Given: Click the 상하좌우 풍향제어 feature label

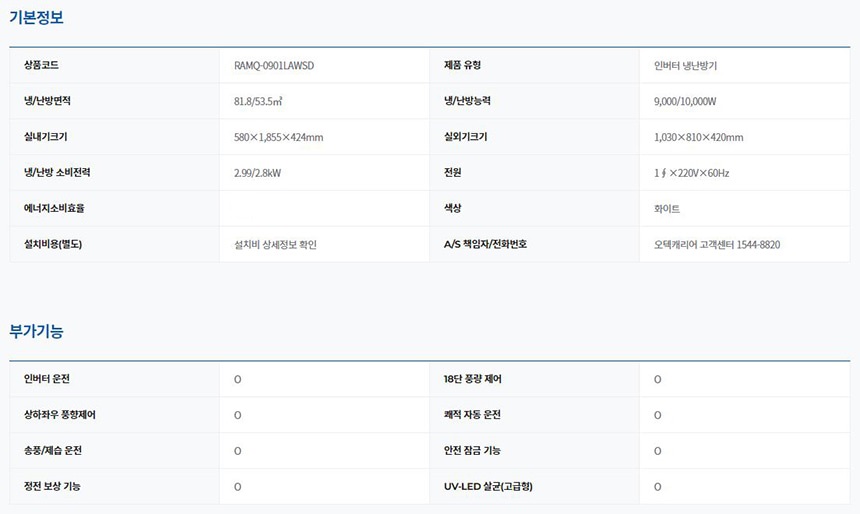Looking at the screenshot, I should tap(60, 415).
